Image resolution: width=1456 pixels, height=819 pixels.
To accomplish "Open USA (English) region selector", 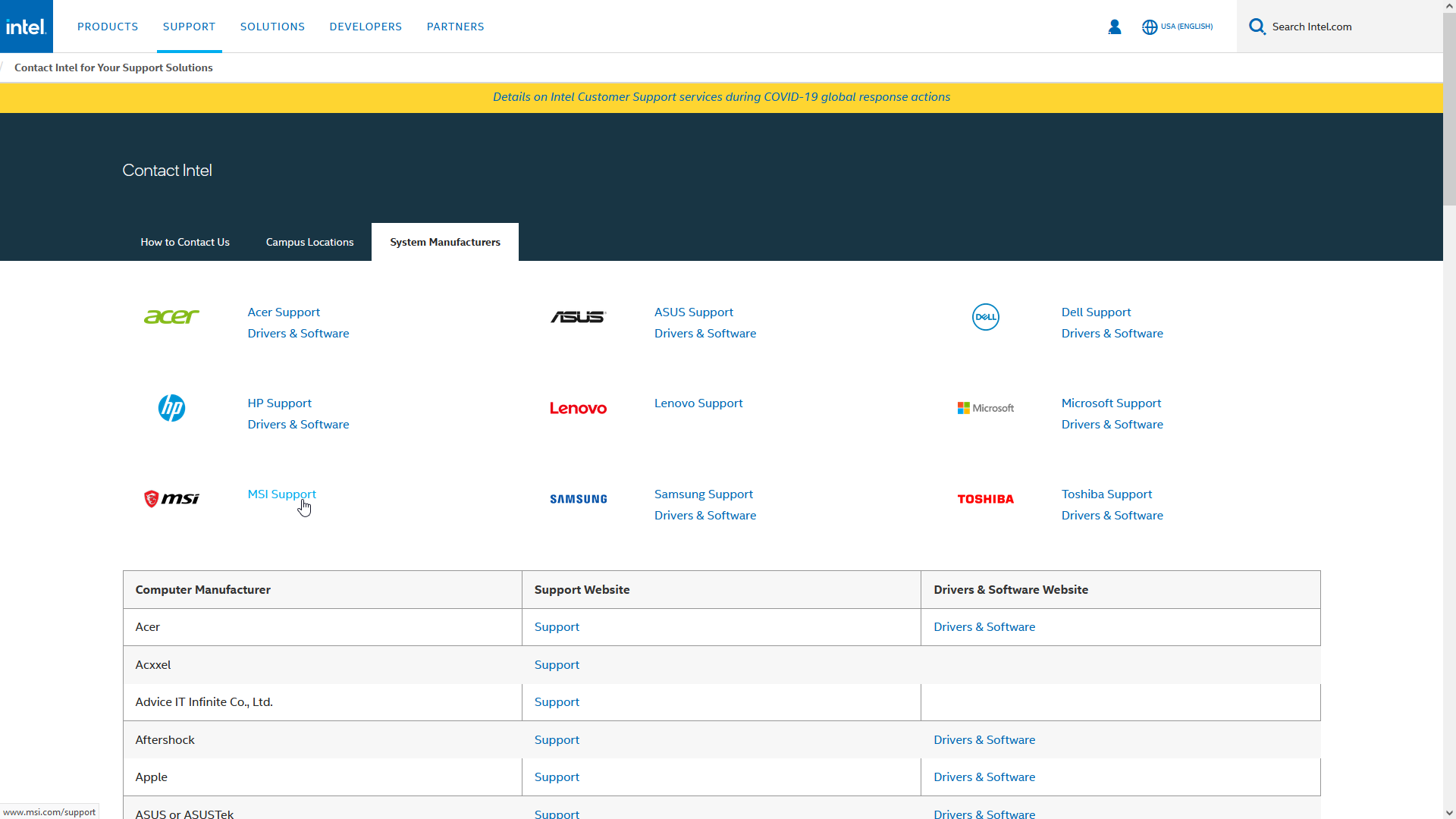I will (x=1186, y=27).
